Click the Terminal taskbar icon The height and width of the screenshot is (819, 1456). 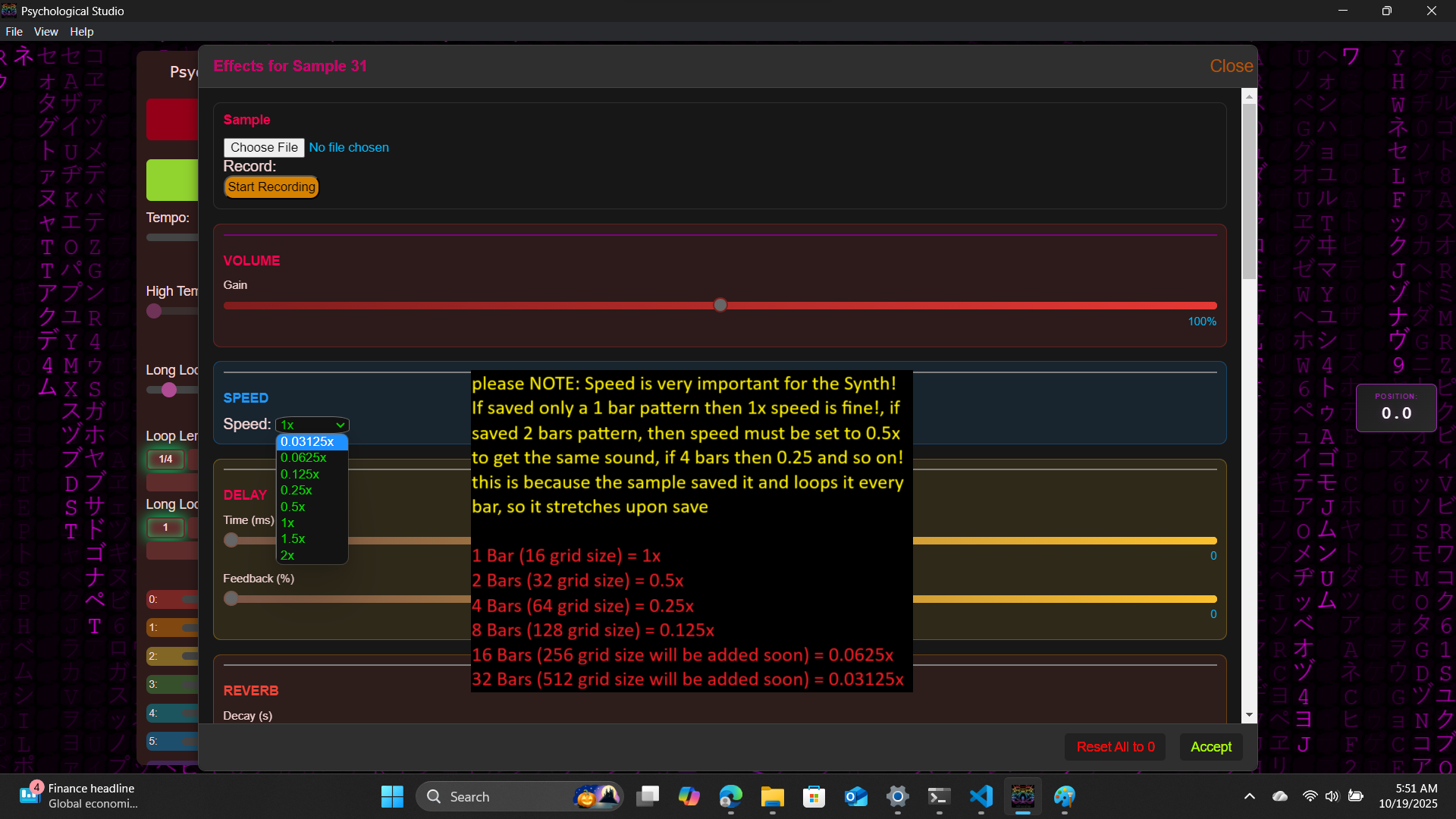[x=939, y=796]
